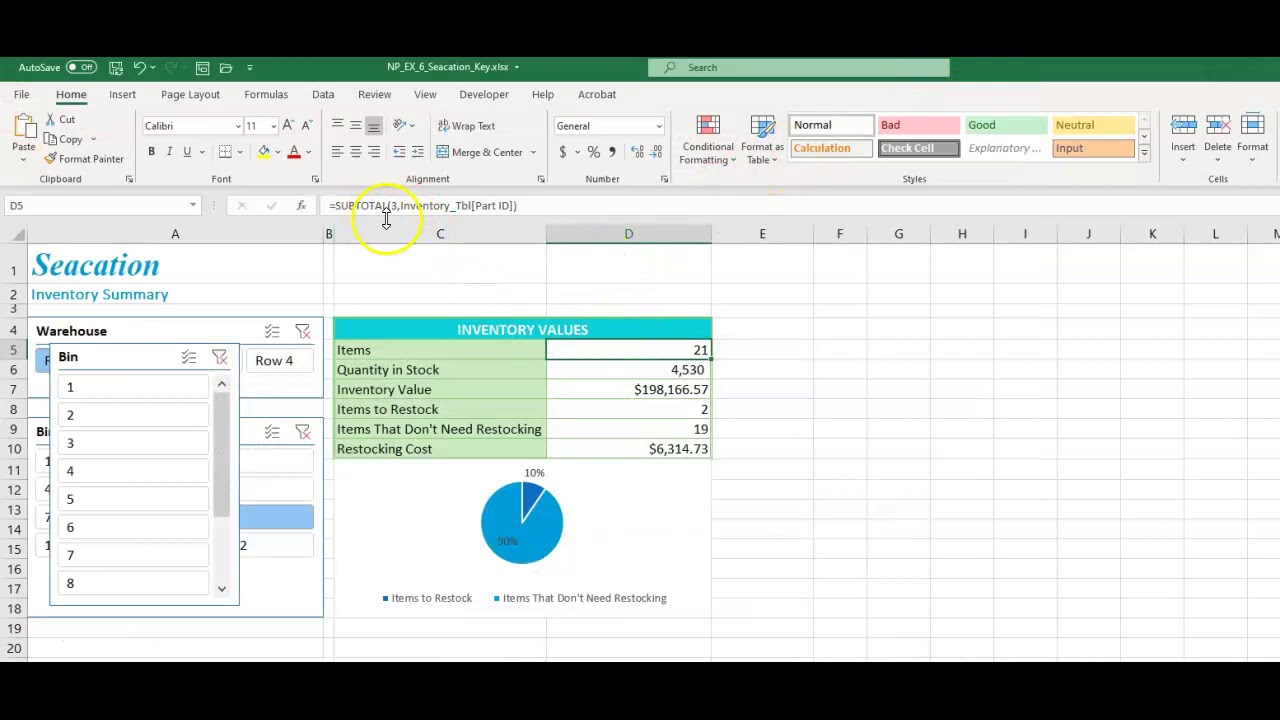Open the Undo history dropdown arrow
The width and height of the screenshot is (1280, 720).
153,68
